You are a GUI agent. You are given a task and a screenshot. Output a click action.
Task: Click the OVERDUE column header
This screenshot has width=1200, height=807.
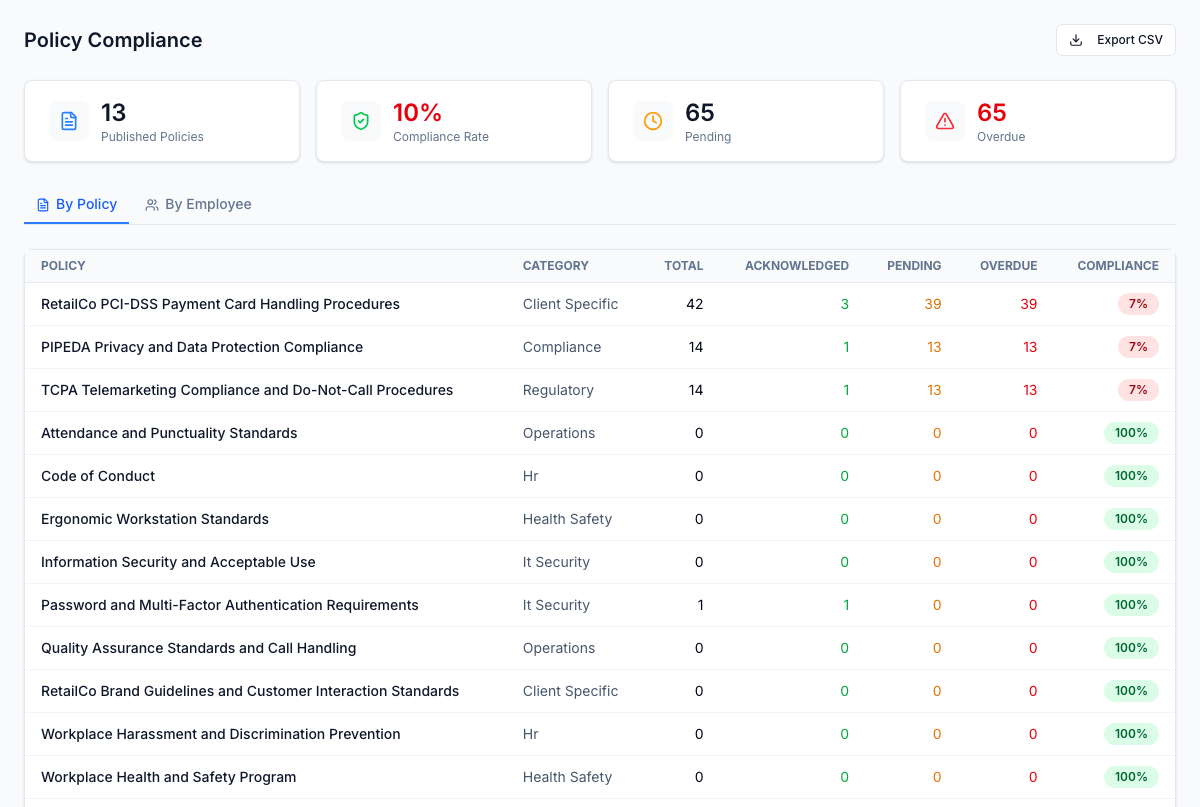(x=1009, y=266)
